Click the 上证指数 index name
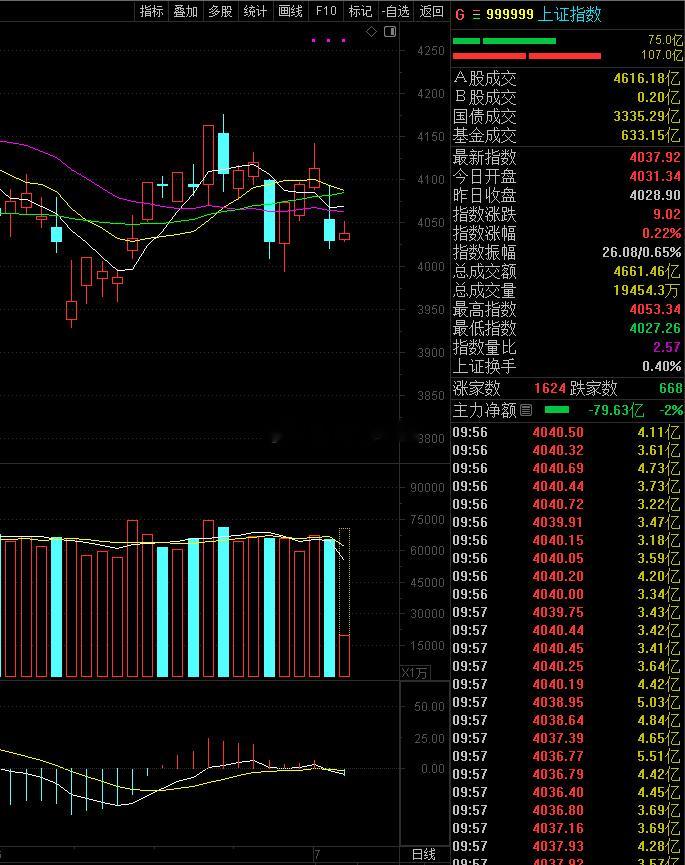 [x=569, y=14]
